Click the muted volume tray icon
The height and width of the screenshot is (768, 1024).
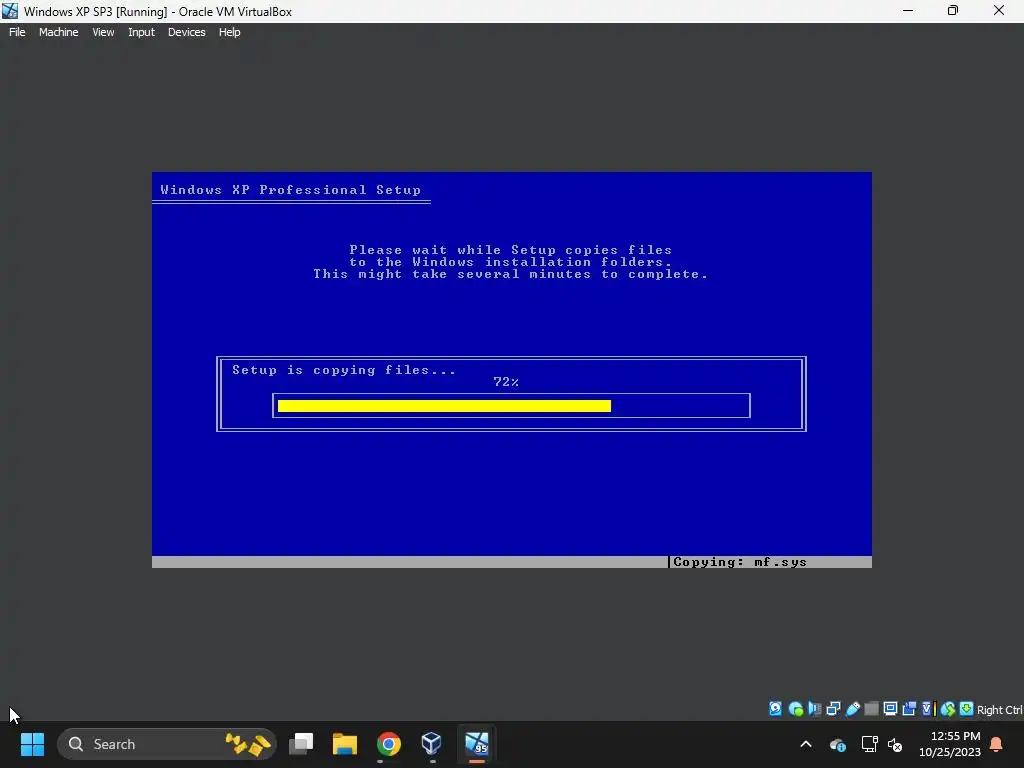click(x=895, y=744)
